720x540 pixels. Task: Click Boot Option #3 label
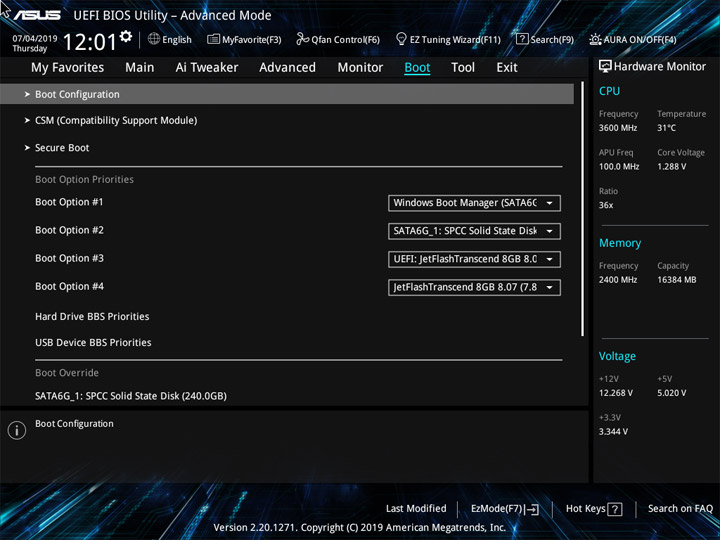coord(69,258)
